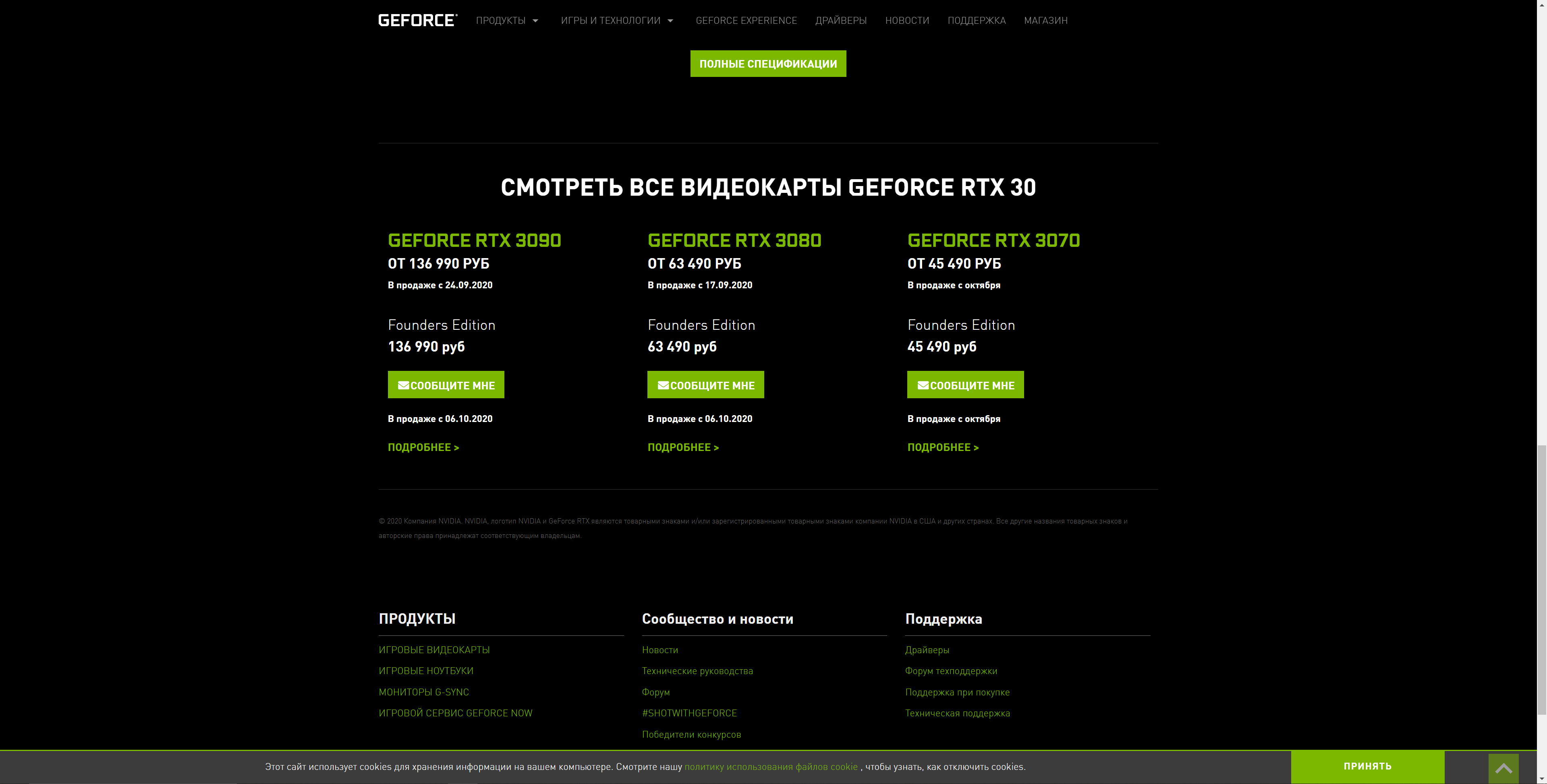Open ДРАЙВЕРЫ in the top navigation
Viewport: 1547px width, 784px height.
(841, 21)
